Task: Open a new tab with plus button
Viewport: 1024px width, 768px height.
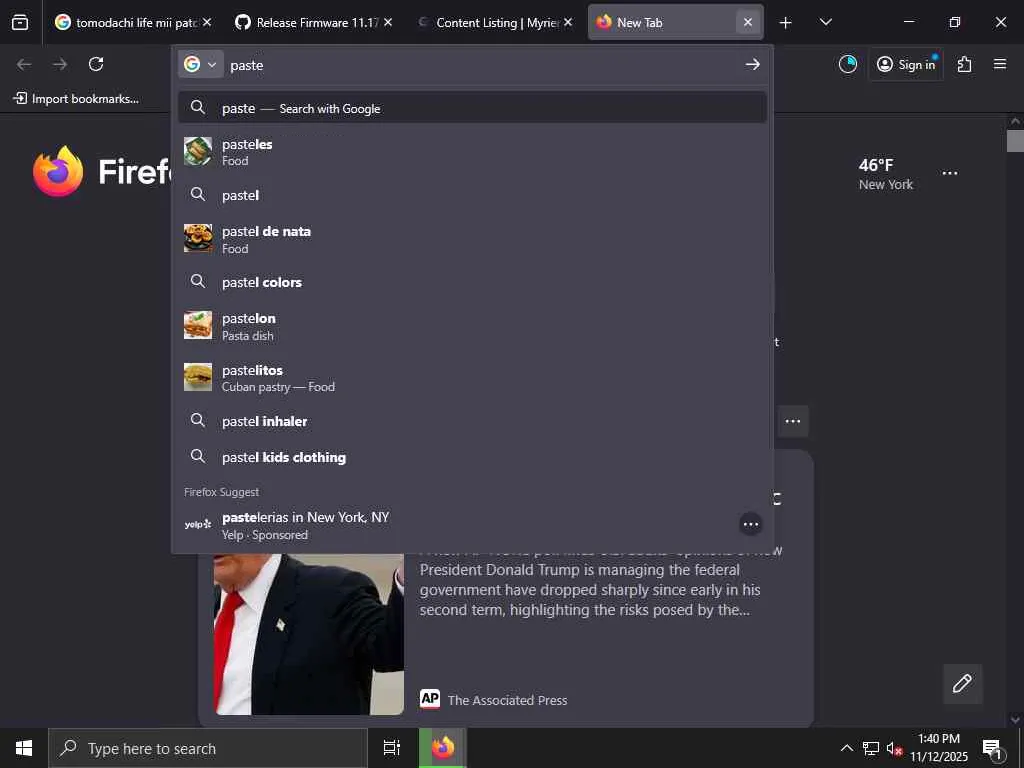Action: click(x=785, y=23)
